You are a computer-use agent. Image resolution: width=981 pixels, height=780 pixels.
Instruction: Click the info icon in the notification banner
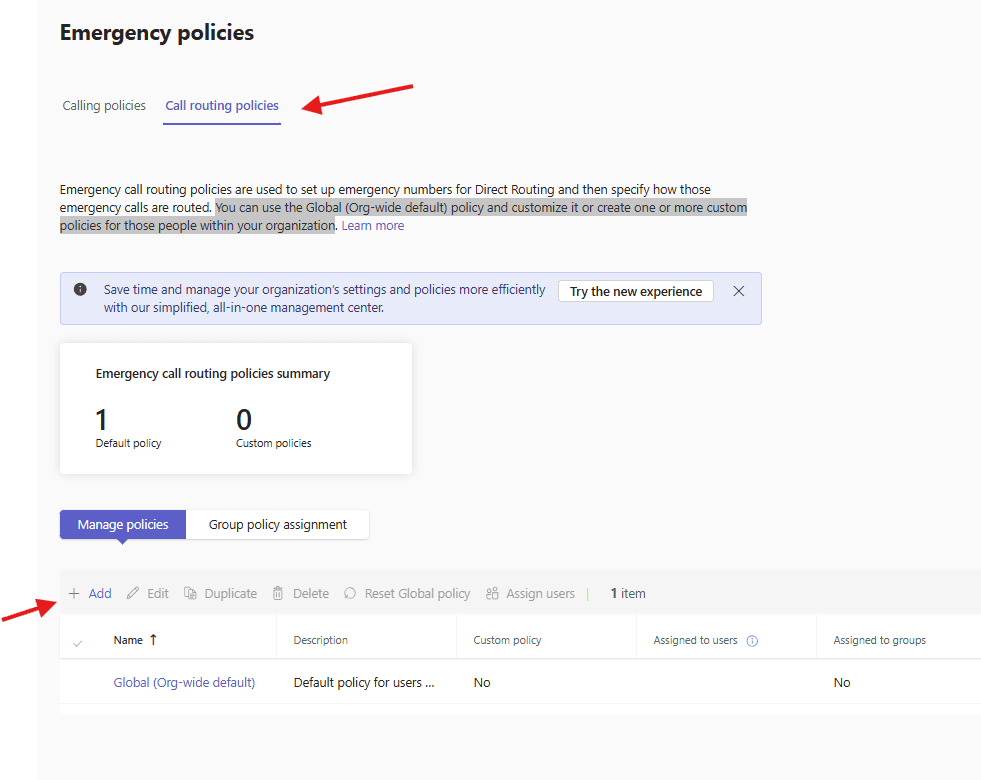(x=80, y=290)
